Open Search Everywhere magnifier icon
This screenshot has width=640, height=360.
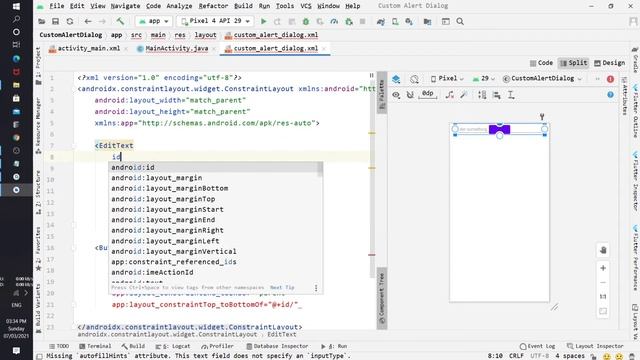click(x=460, y=21)
